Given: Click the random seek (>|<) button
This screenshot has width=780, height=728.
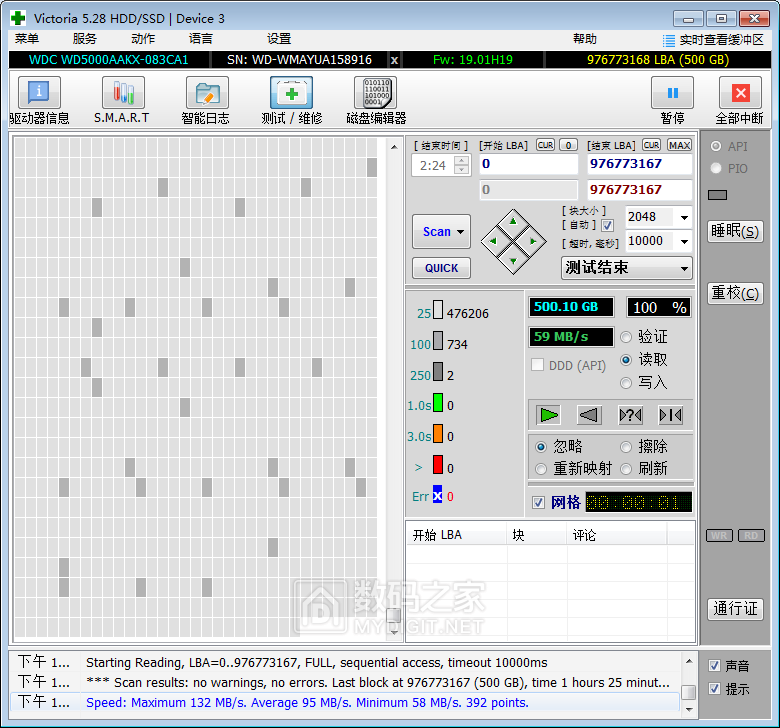Looking at the screenshot, I should pos(670,415).
